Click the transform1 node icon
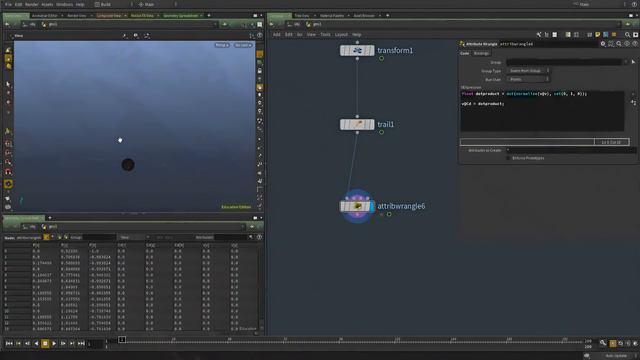The width and height of the screenshot is (640, 360). pos(357,51)
